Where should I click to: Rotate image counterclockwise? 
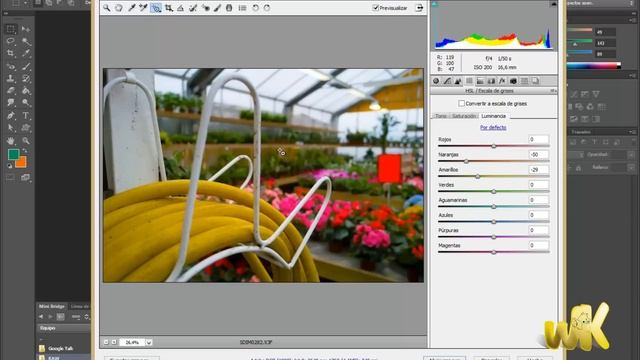255,8
